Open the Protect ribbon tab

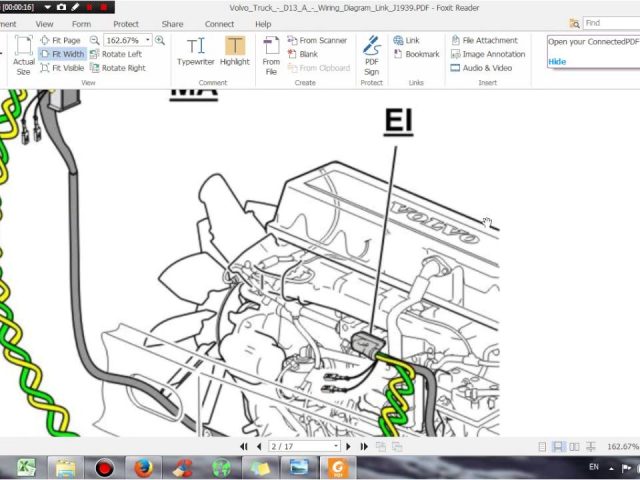pyautogui.click(x=126, y=23)
